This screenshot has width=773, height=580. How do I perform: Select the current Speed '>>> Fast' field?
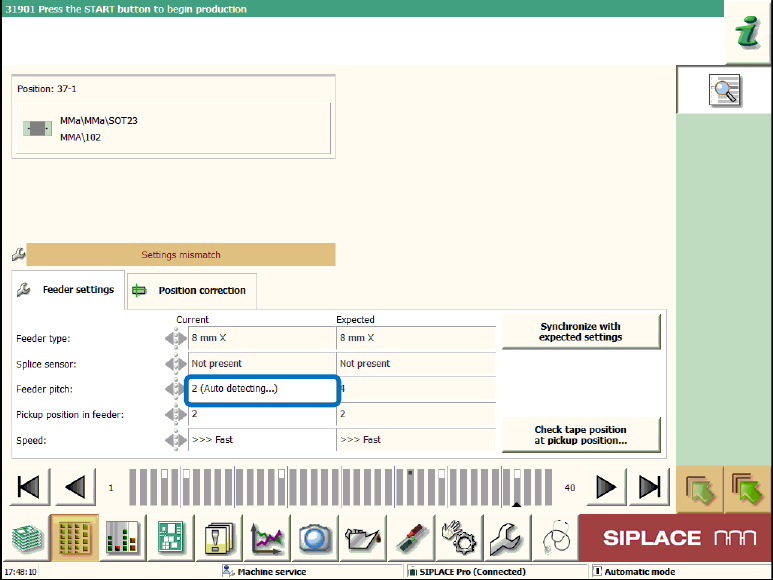(x=262, y=440)
